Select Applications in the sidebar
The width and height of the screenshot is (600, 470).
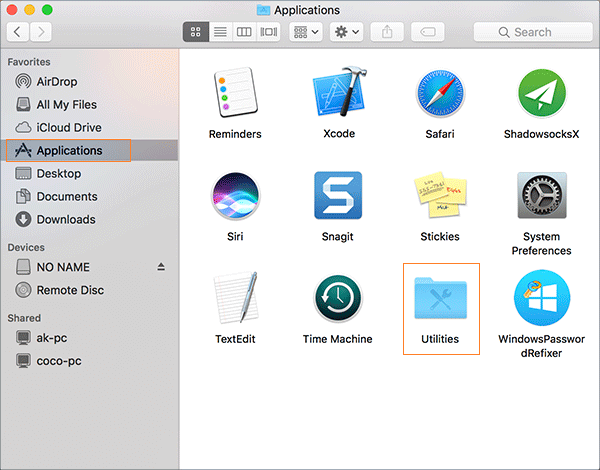90,150
